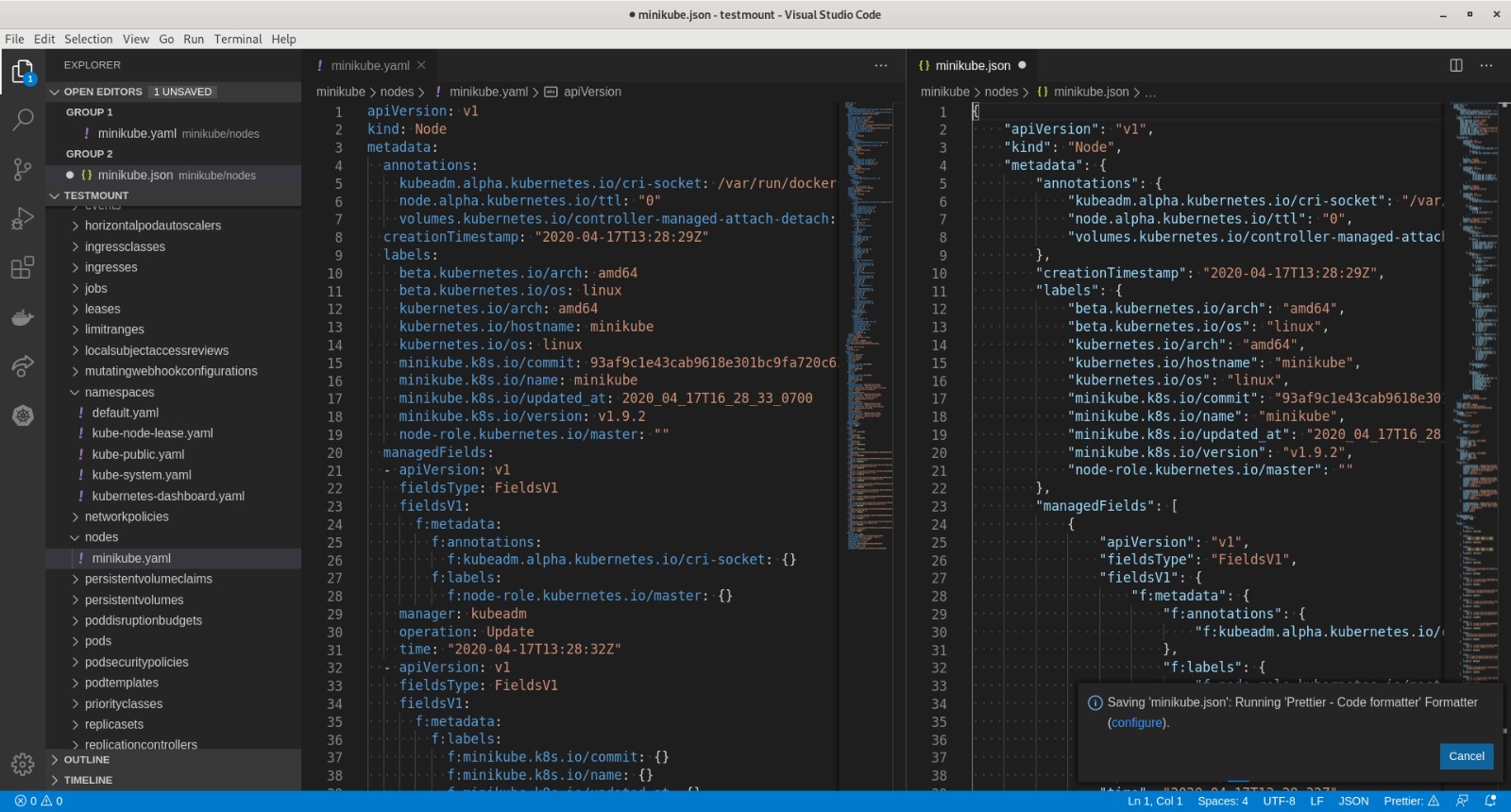
Task: Click the nodes breadcrumb in YAML editor
Action: pos(397,92)
